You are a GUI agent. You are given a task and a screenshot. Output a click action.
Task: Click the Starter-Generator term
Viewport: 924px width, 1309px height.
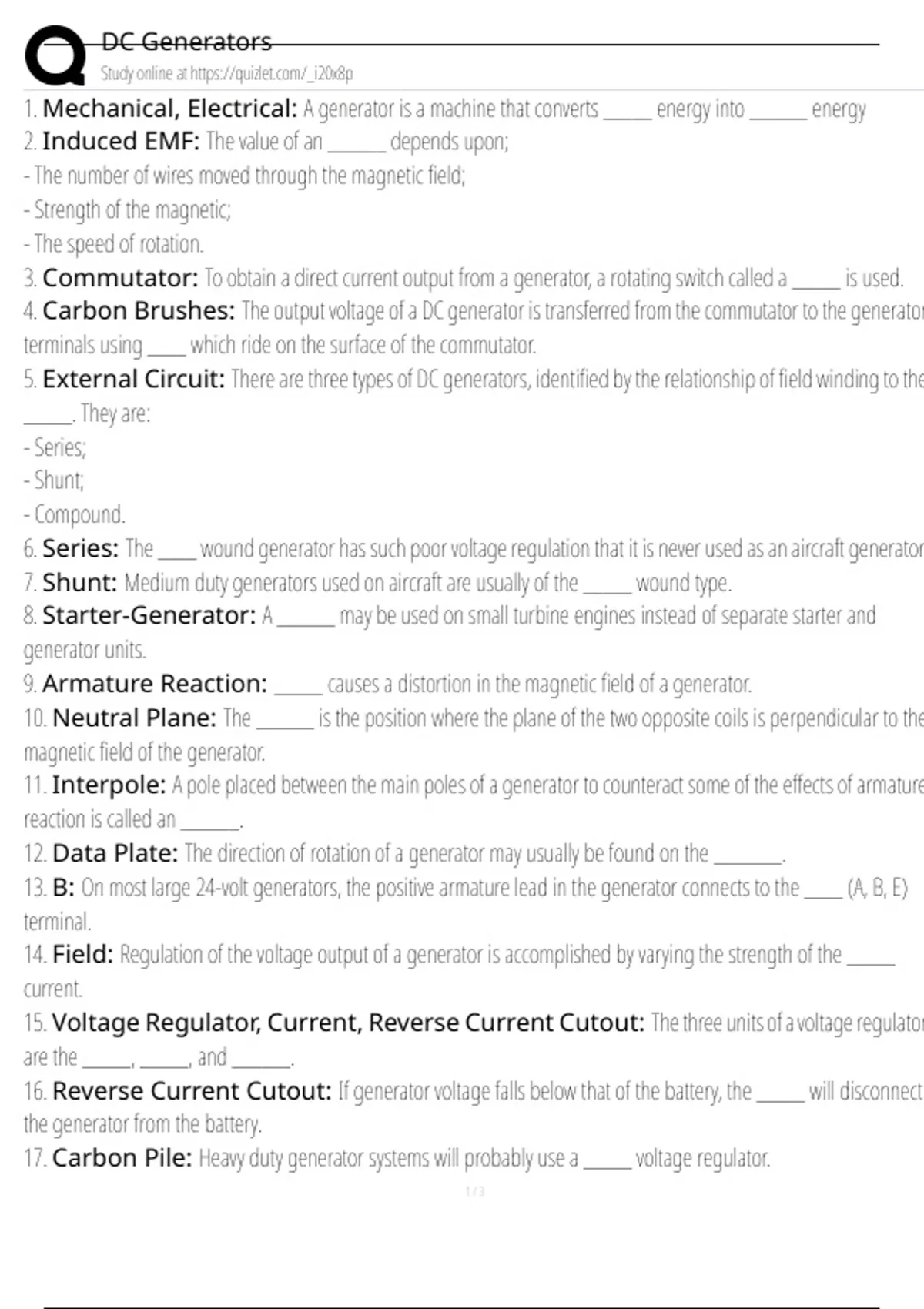(149, 616)
